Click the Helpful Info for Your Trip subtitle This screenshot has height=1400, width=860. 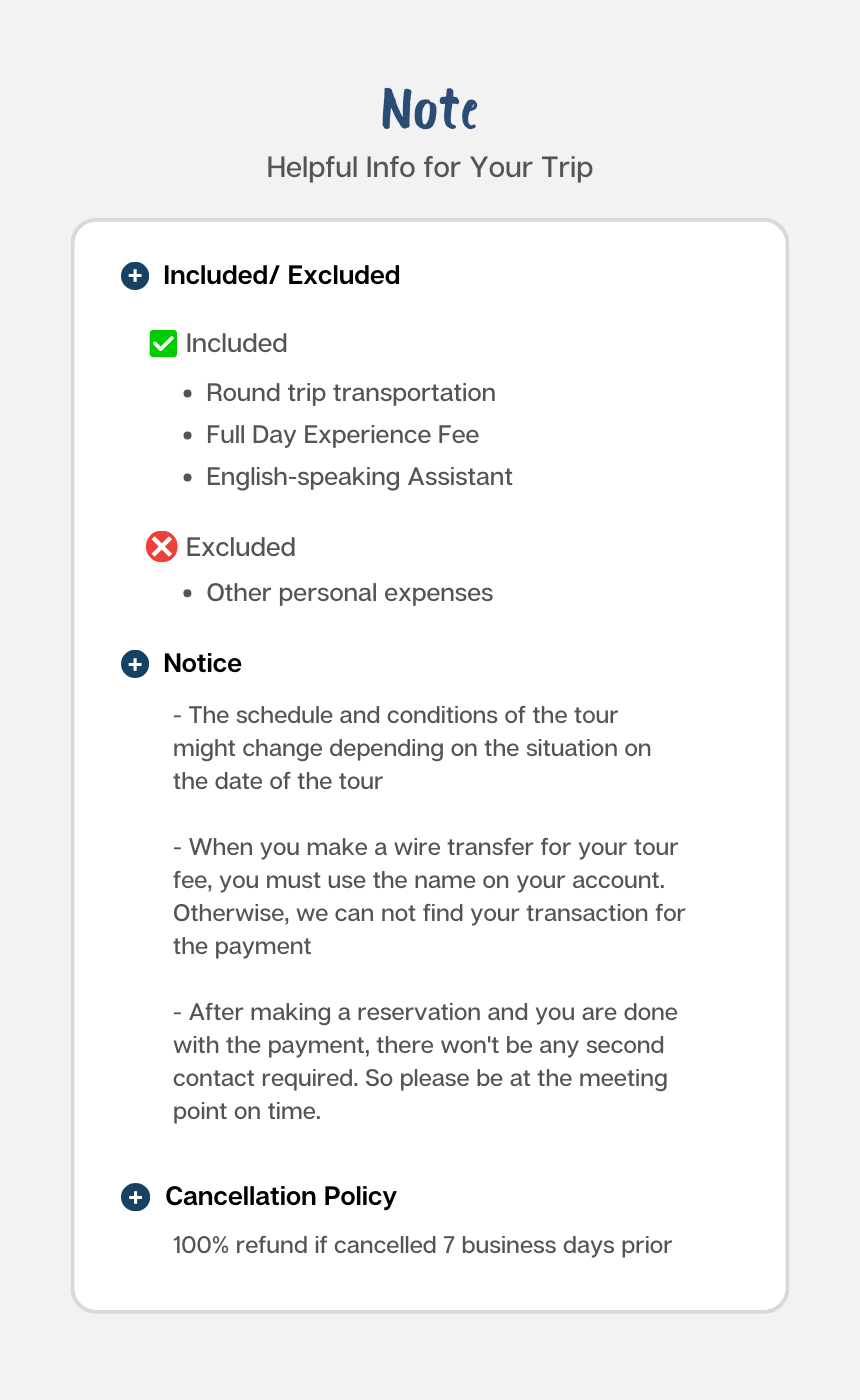(430, 167)
